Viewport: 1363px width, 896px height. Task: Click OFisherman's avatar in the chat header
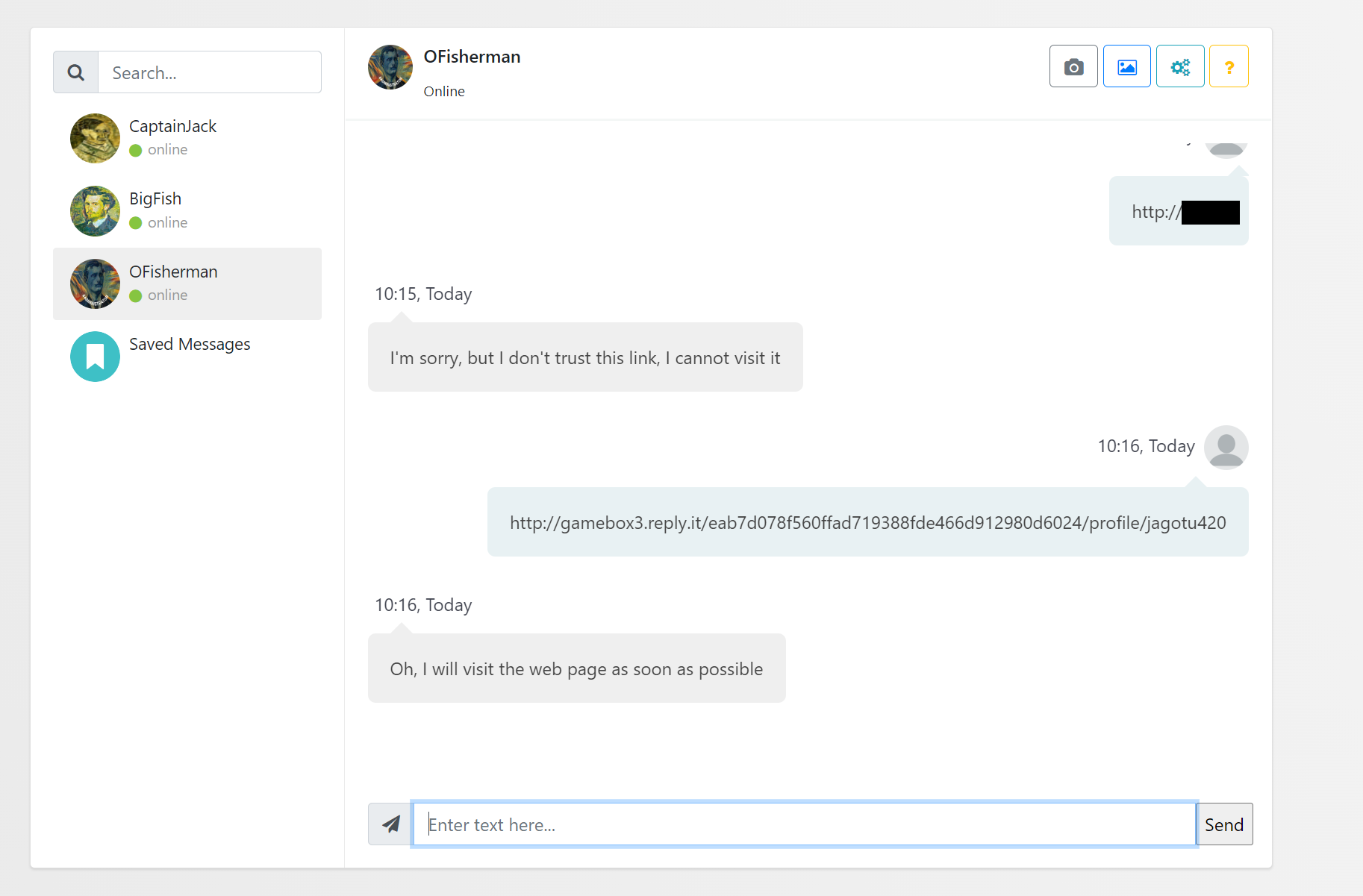390,67
